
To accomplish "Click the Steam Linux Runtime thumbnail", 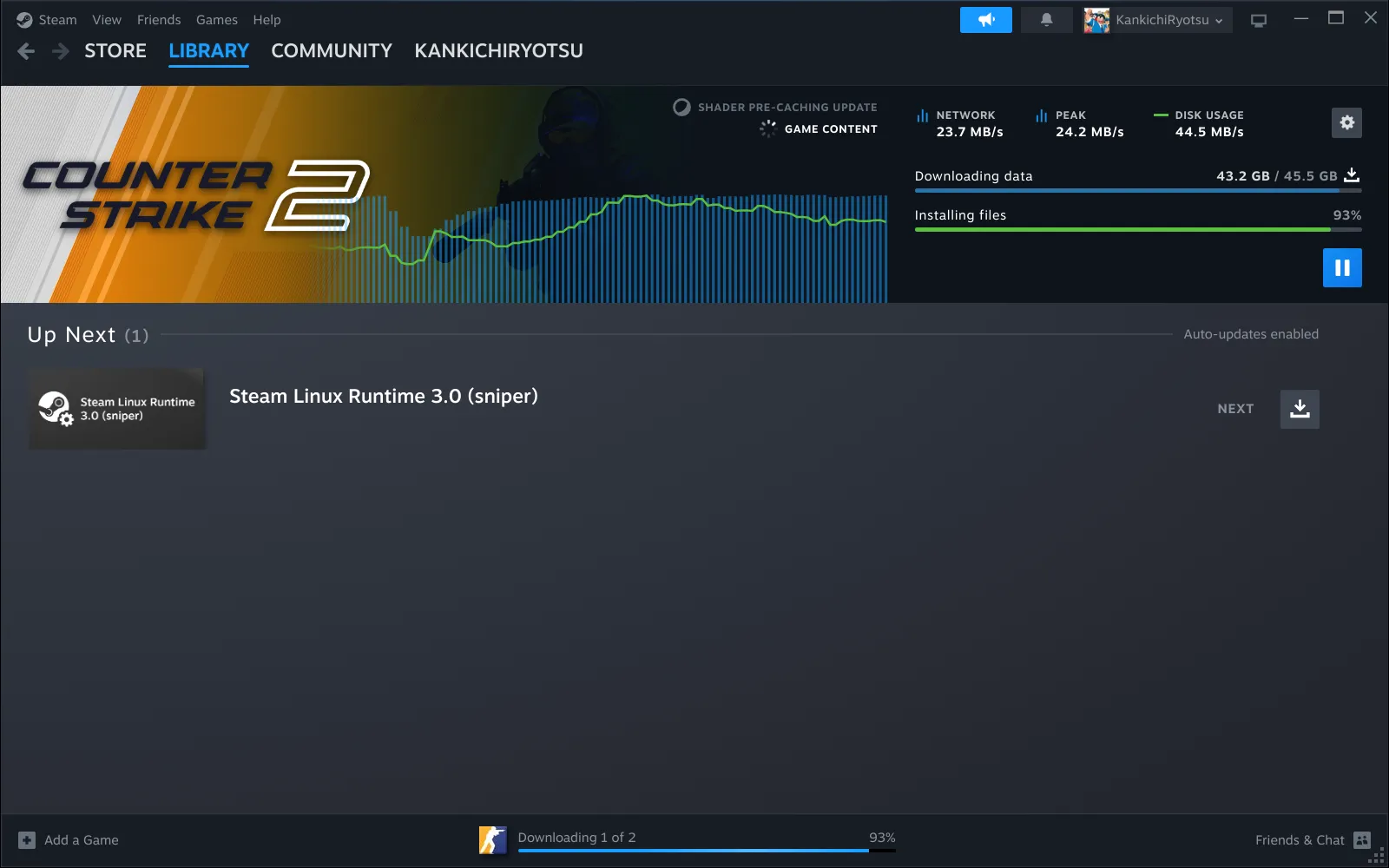I will 117,409.
